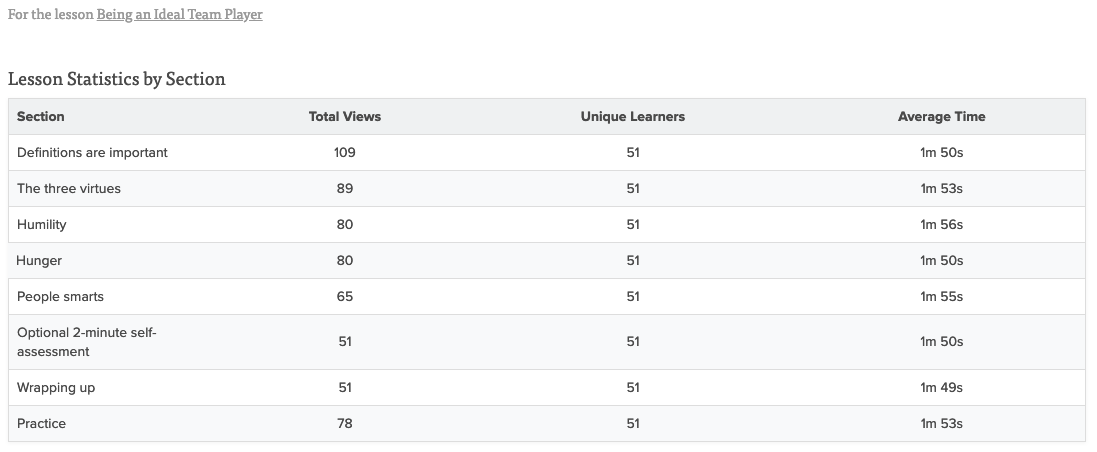Click the Section column header

coord(41,117)
